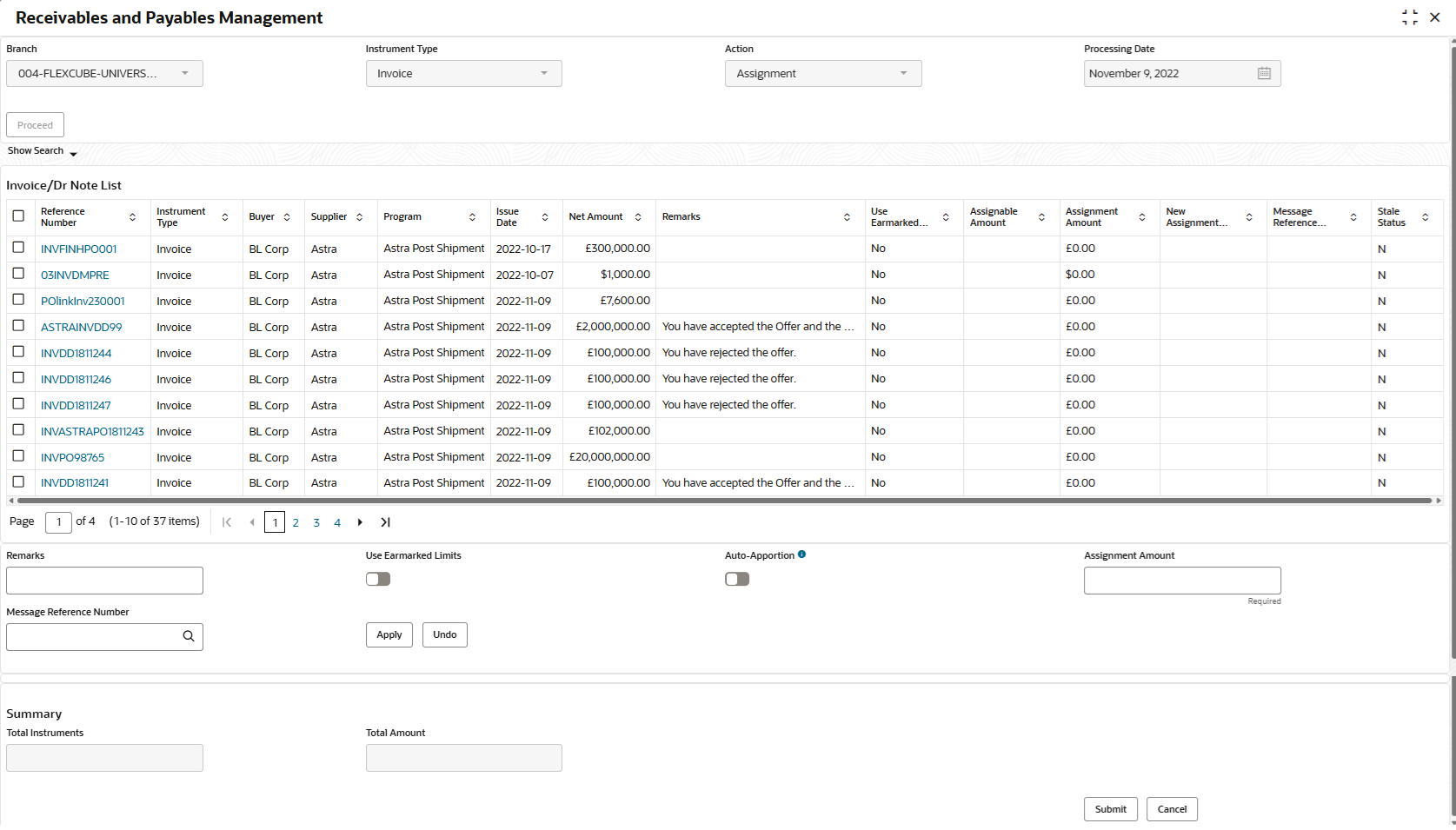The width and height of the screenshot is (1456, 830).
Task: Sort the Reference Number column
Action: click(132, 217)
